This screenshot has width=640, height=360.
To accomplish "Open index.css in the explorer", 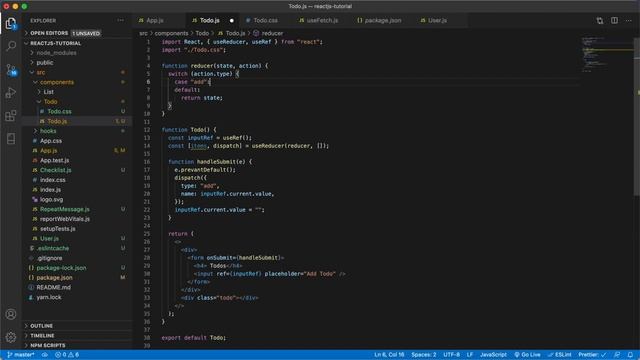I will pyautogui.click(x=53, y=180).
